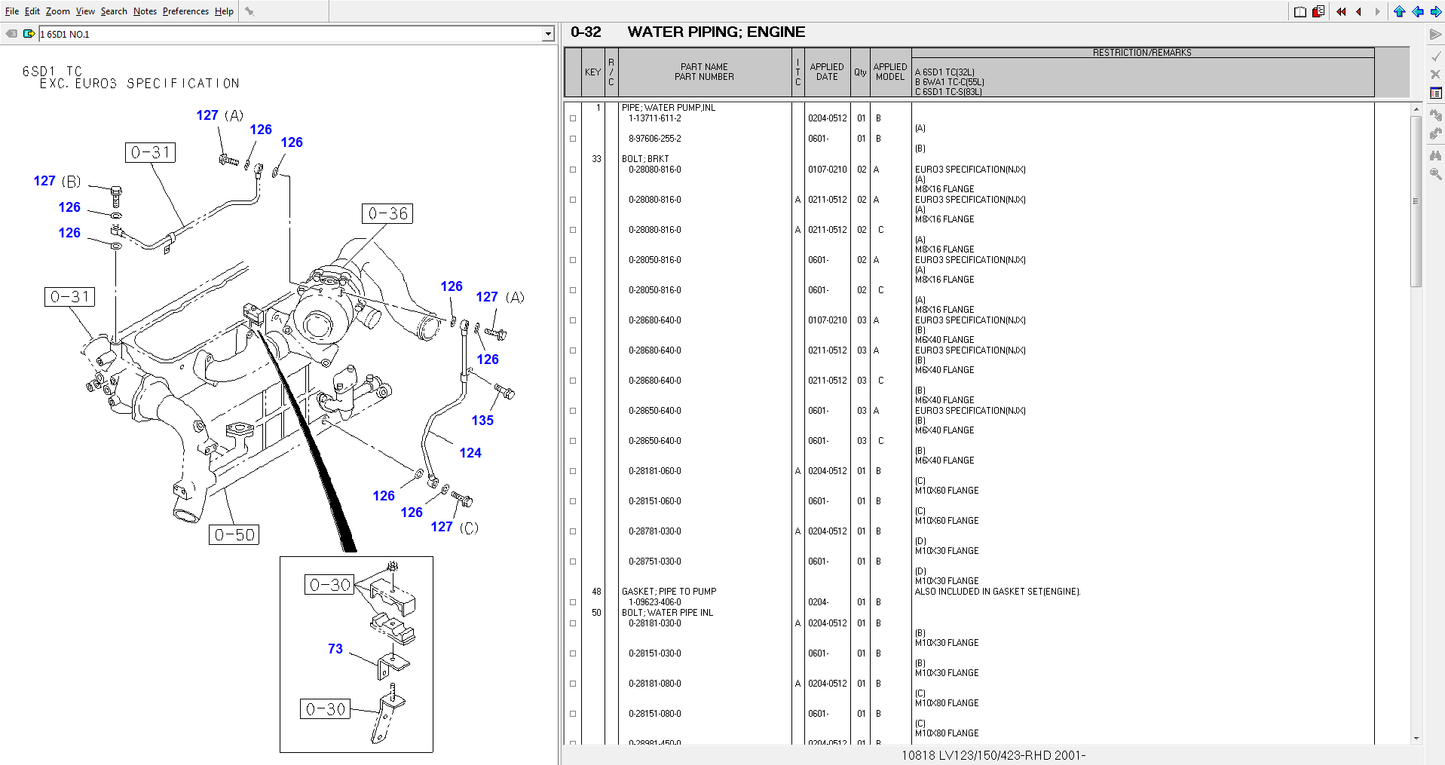
Task: Click the blue left back-arrow icon
Action: [x=1417, y=11]
